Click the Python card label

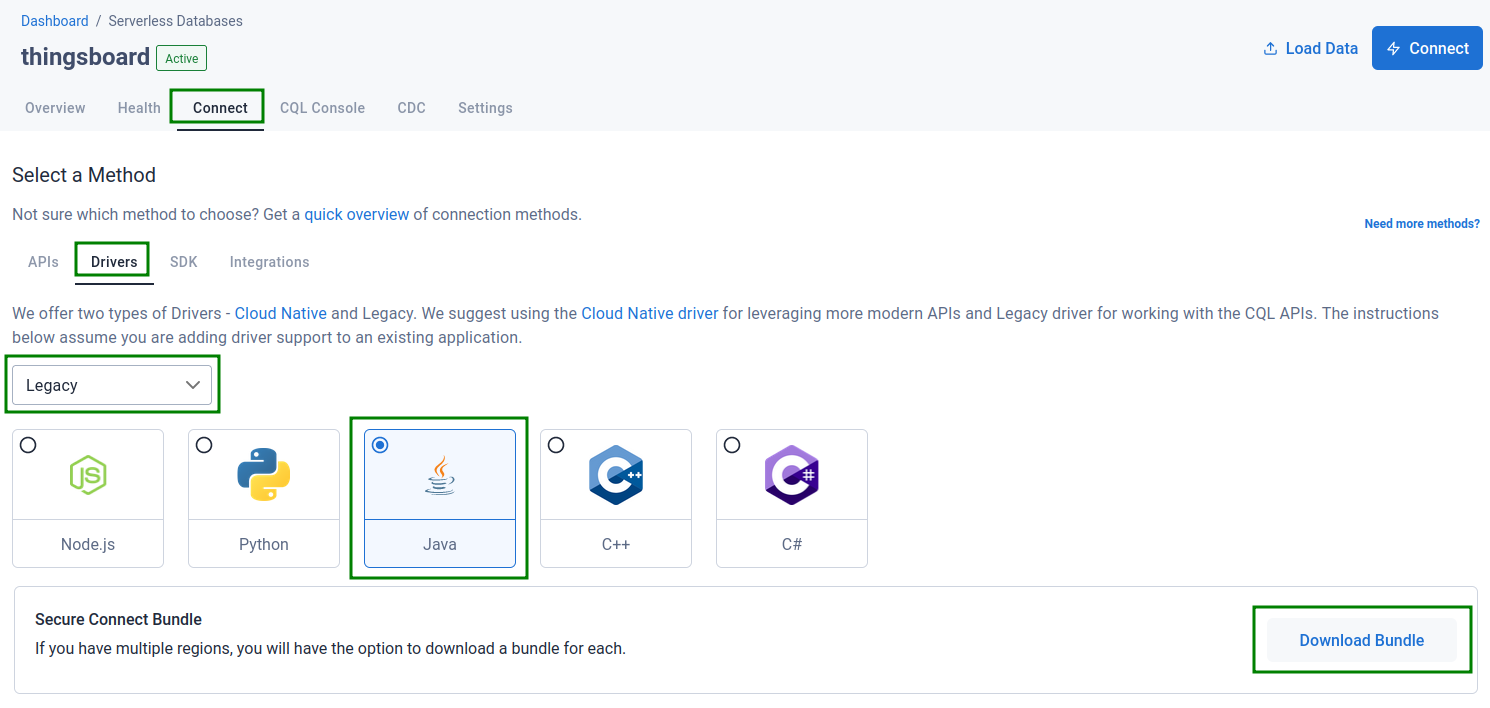[x=264, y=544]
